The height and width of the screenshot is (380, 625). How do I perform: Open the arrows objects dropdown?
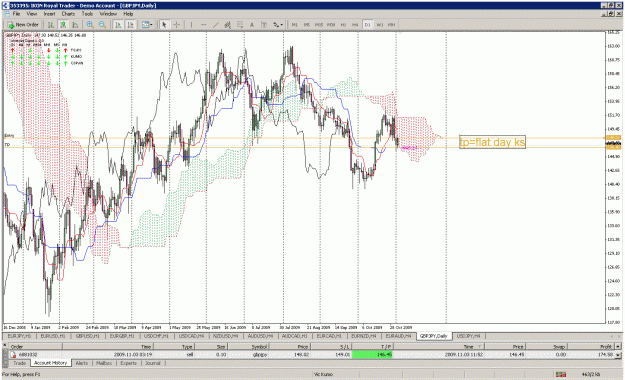[278, 25]
